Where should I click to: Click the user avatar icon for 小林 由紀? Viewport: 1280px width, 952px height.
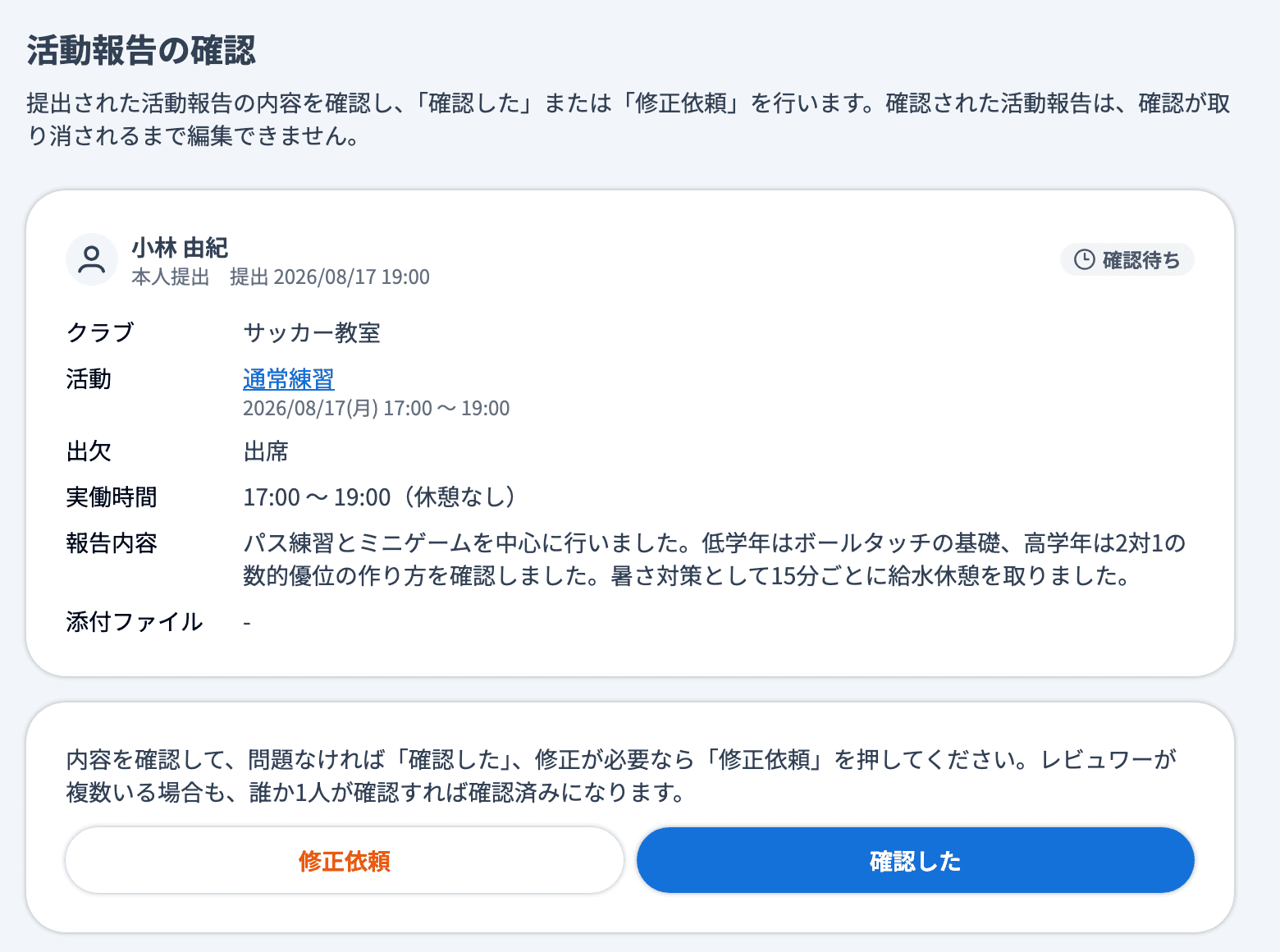pos(92,259)
